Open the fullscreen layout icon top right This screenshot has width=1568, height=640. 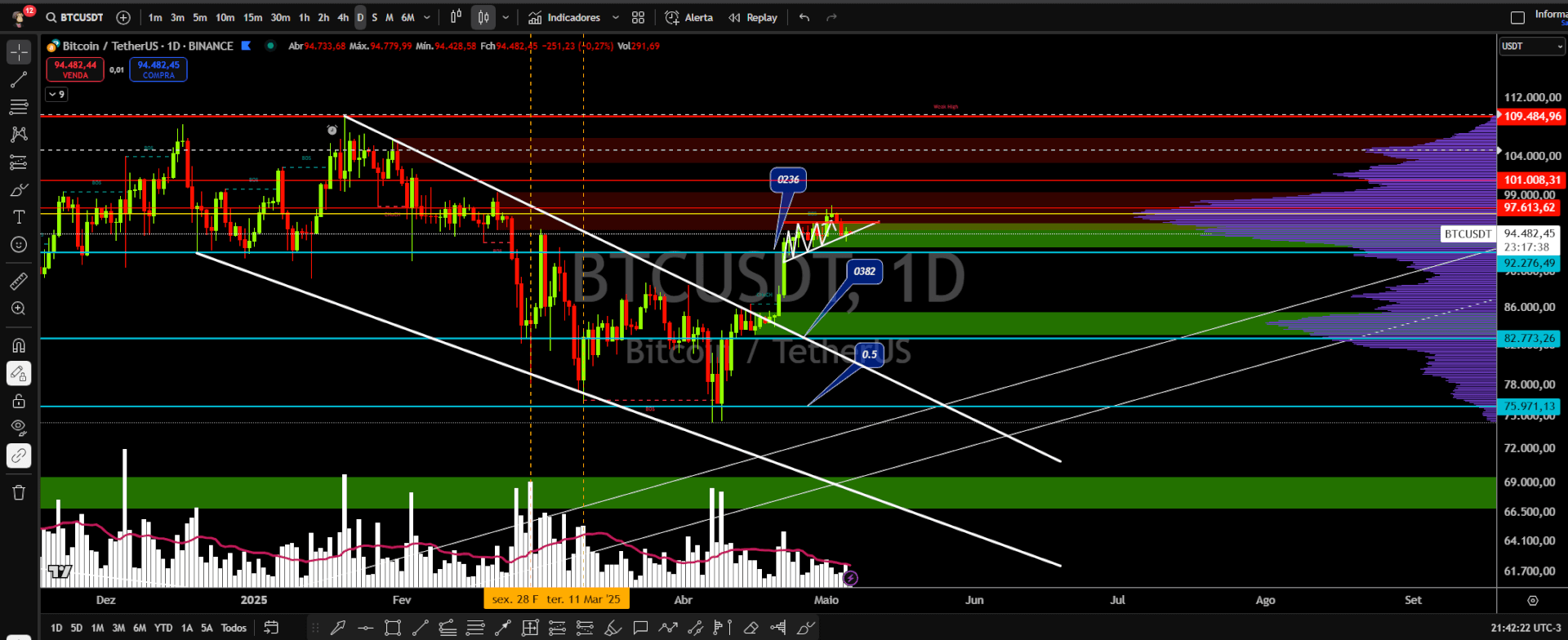click(x=1517, y=17)
